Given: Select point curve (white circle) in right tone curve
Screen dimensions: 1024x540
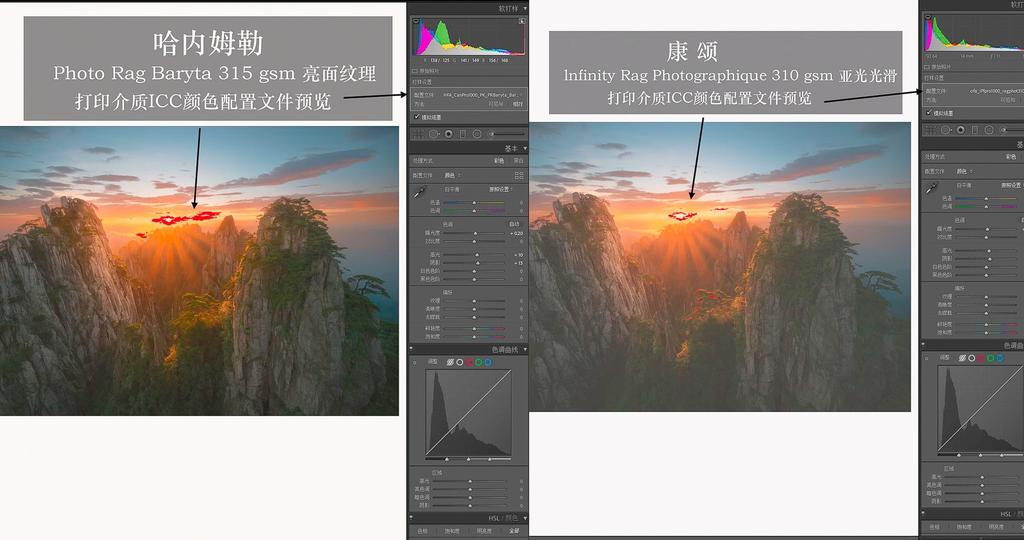Looking at the screenshot, I should (x=972, y=358).
